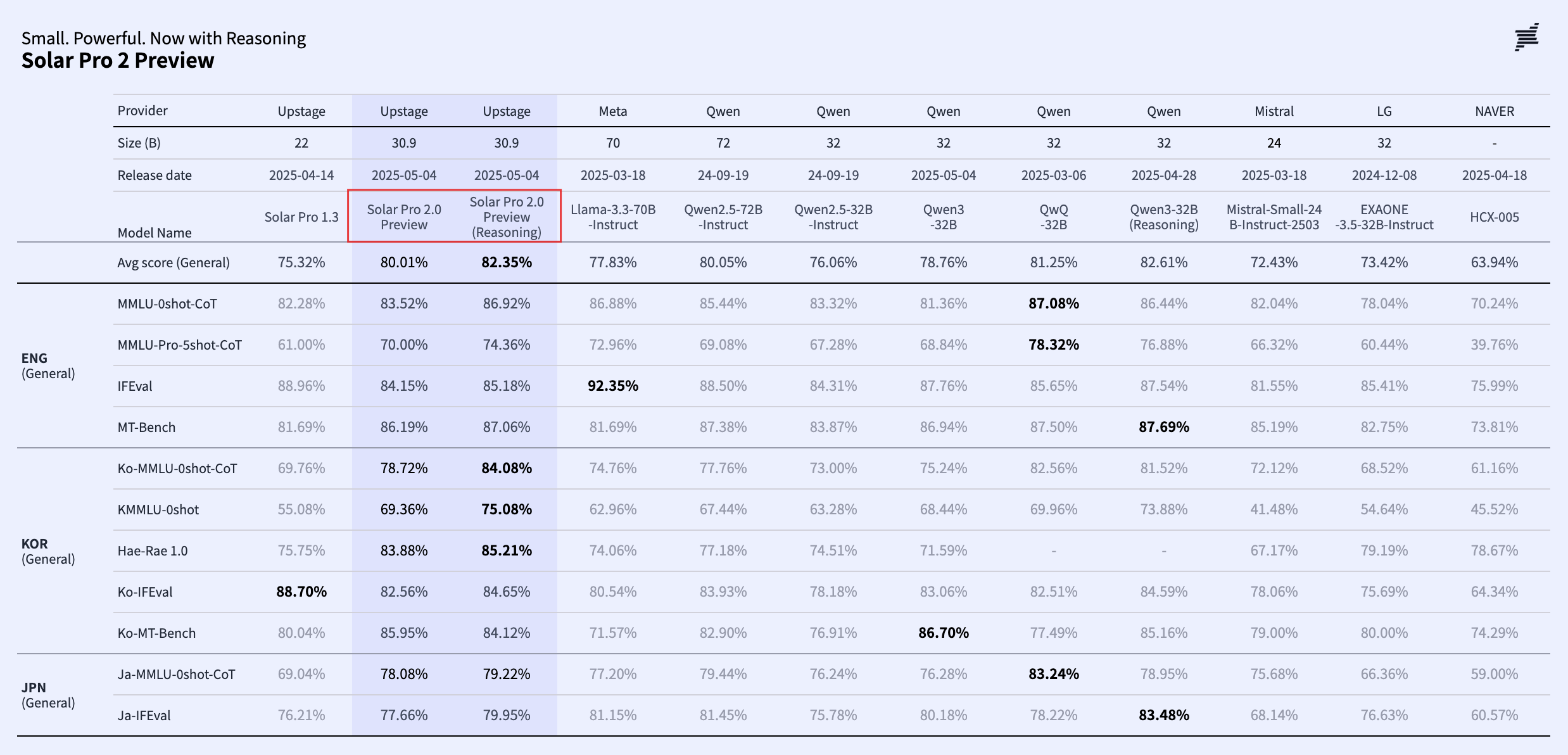Select the bold '78.32%' MMLU-Pro score
The image size is (1568, 755).
1054,345
